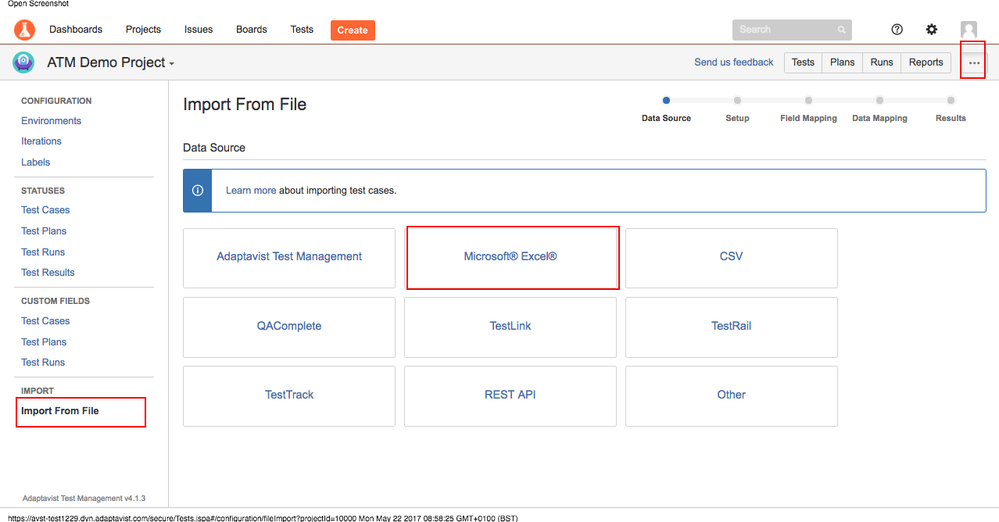Switch to the Runs tab button
999x522 pixels.
coord(882,62)
